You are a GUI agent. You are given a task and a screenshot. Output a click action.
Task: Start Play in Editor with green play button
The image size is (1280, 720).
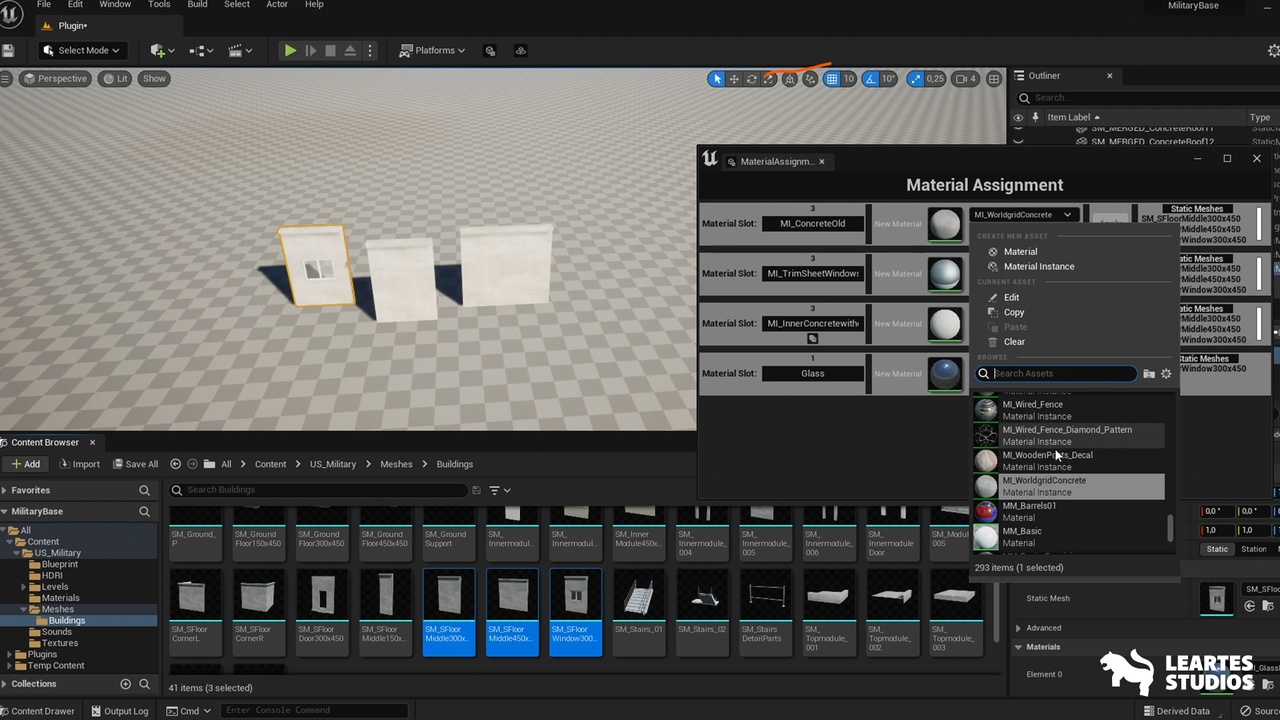point(290,50)
